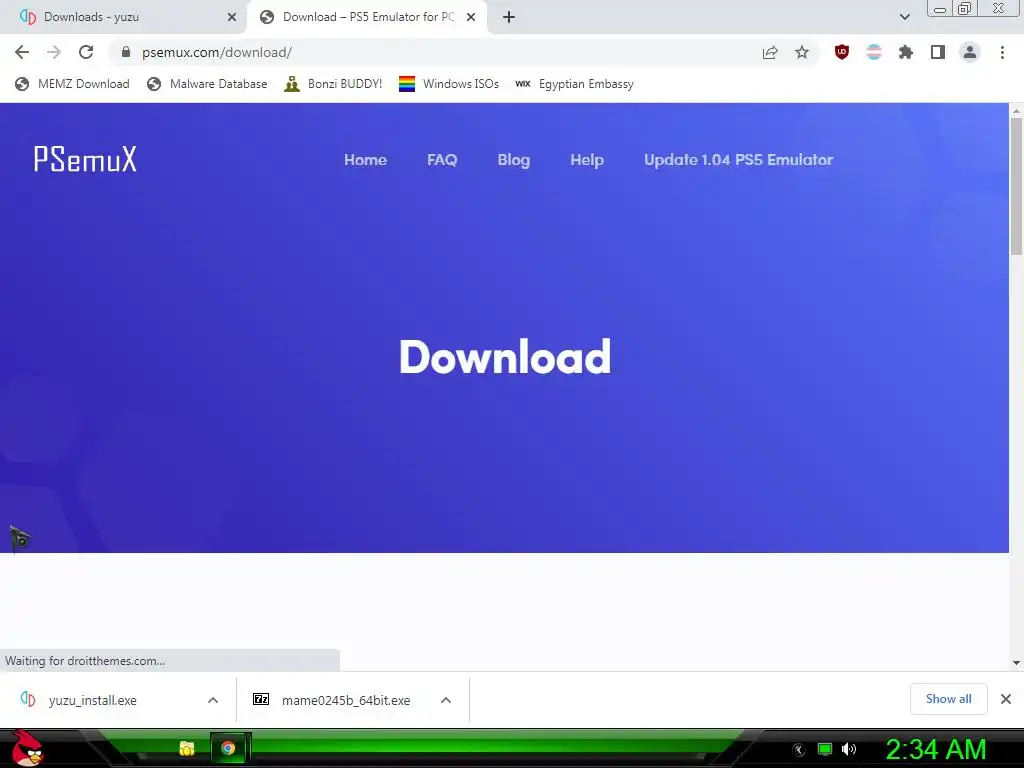Screen dimensions: 1024x768
Task: Click the green network monitor tray icon
Action: click(x=825, y=749)
